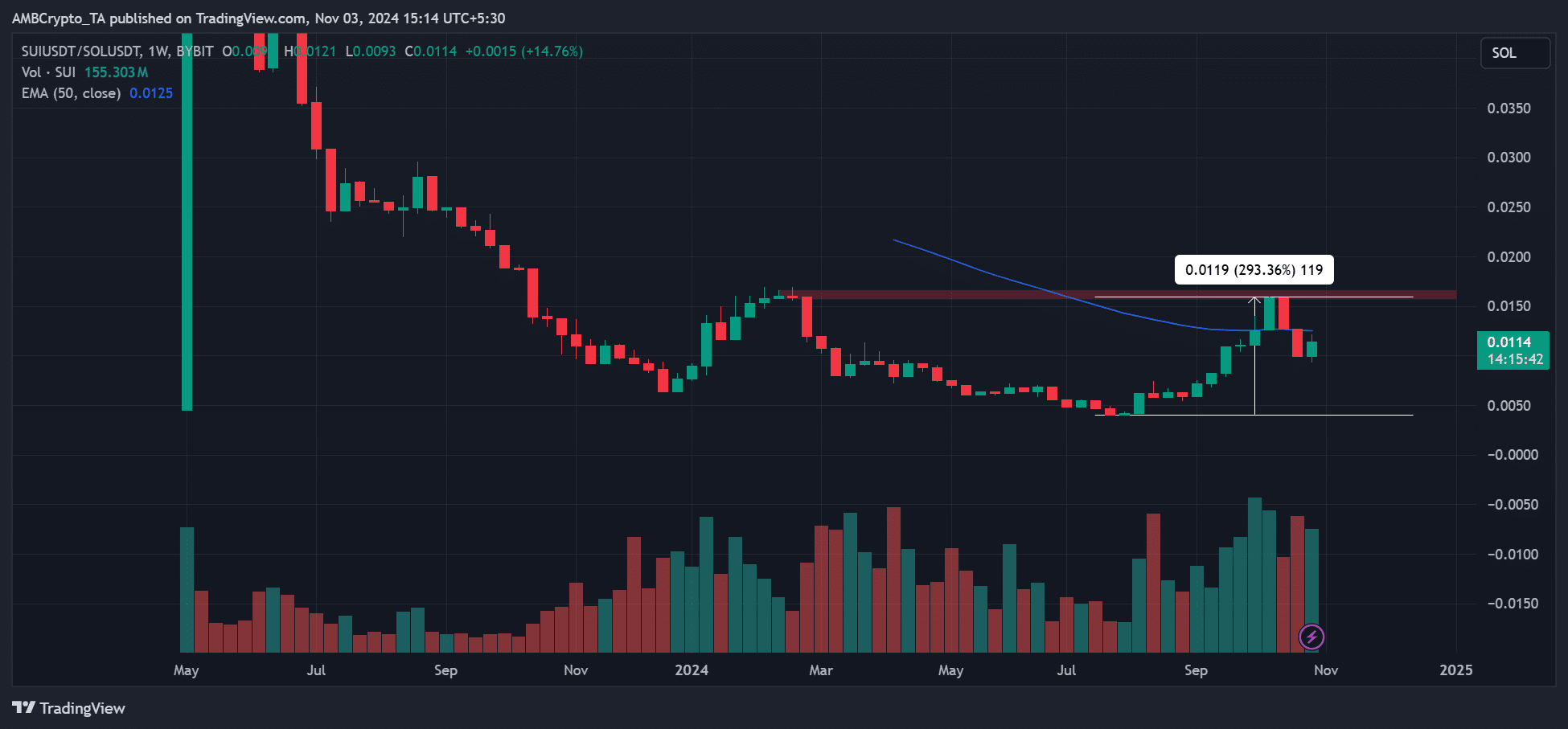The height and width of the screenshot is (729, 1568).
Task: Click the close value C0.0114 in header
Action: pyautogui.click(x=431, y=51)
